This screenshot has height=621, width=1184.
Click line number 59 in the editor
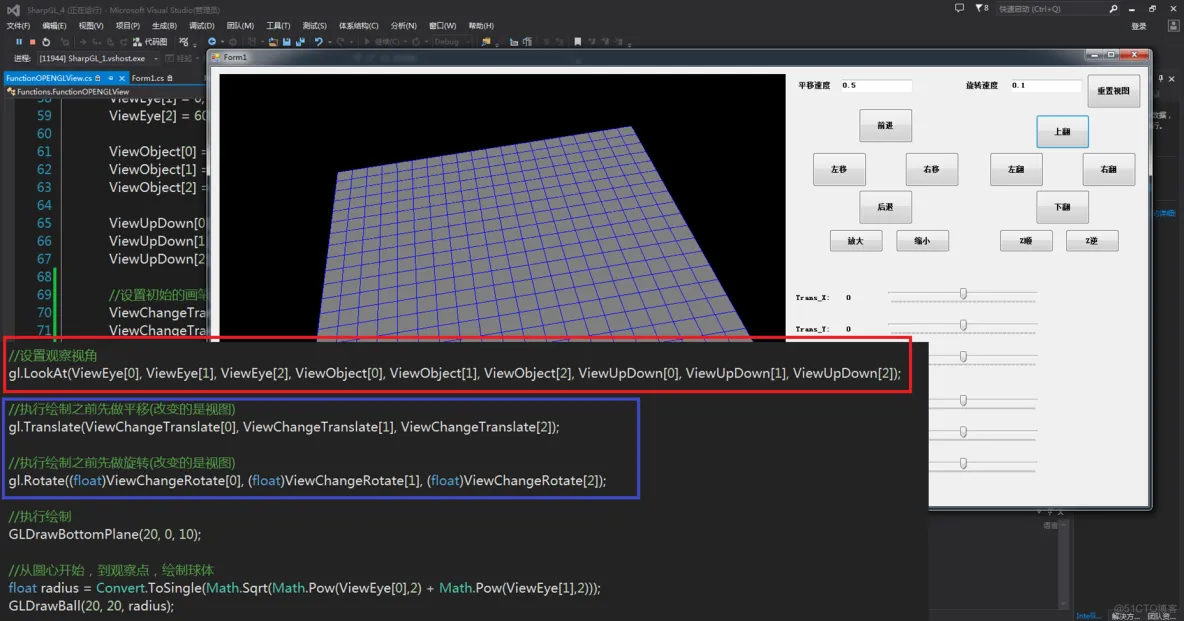pyautogui.click(x=44, y=116)
